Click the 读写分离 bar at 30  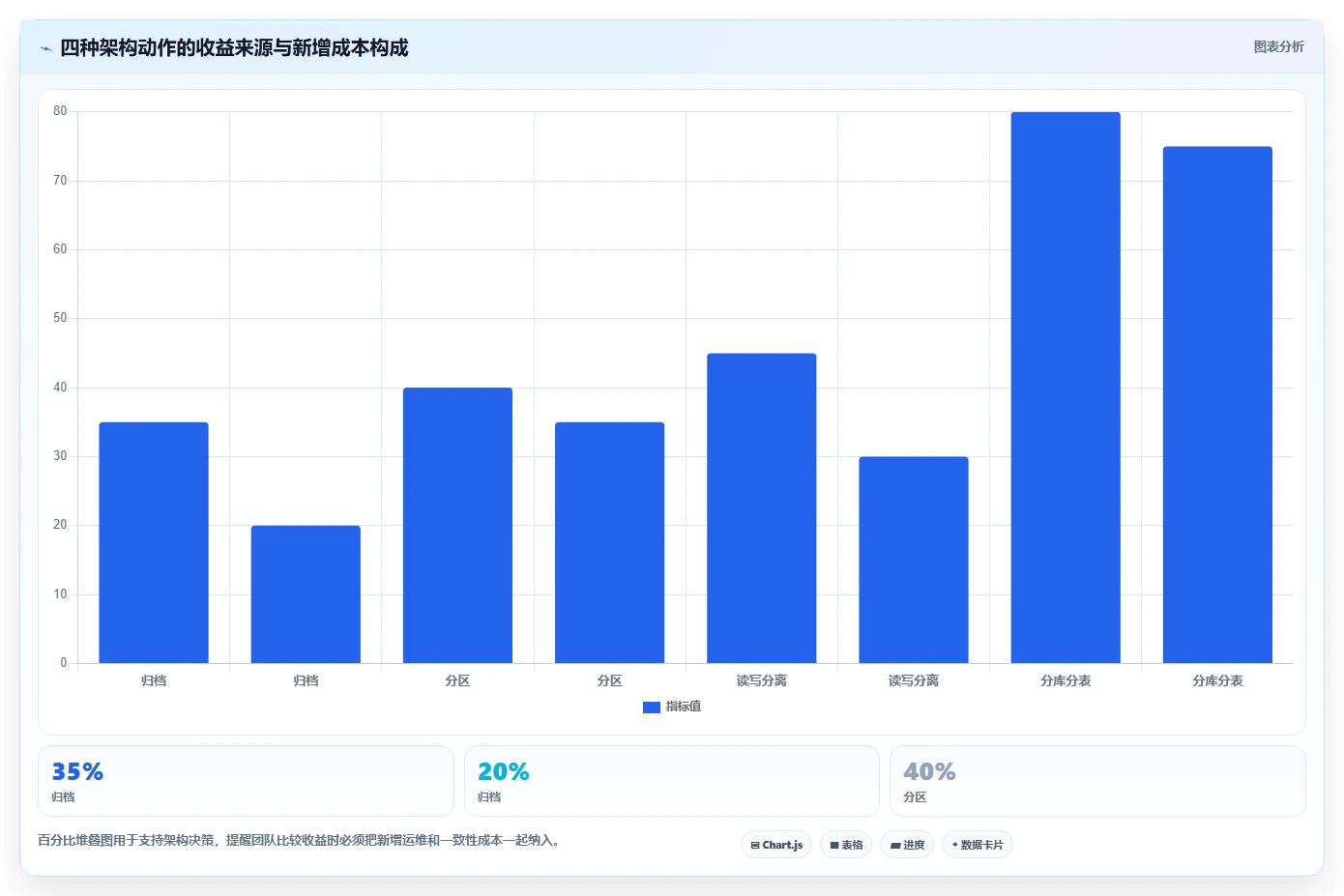(x=914, y=560)
